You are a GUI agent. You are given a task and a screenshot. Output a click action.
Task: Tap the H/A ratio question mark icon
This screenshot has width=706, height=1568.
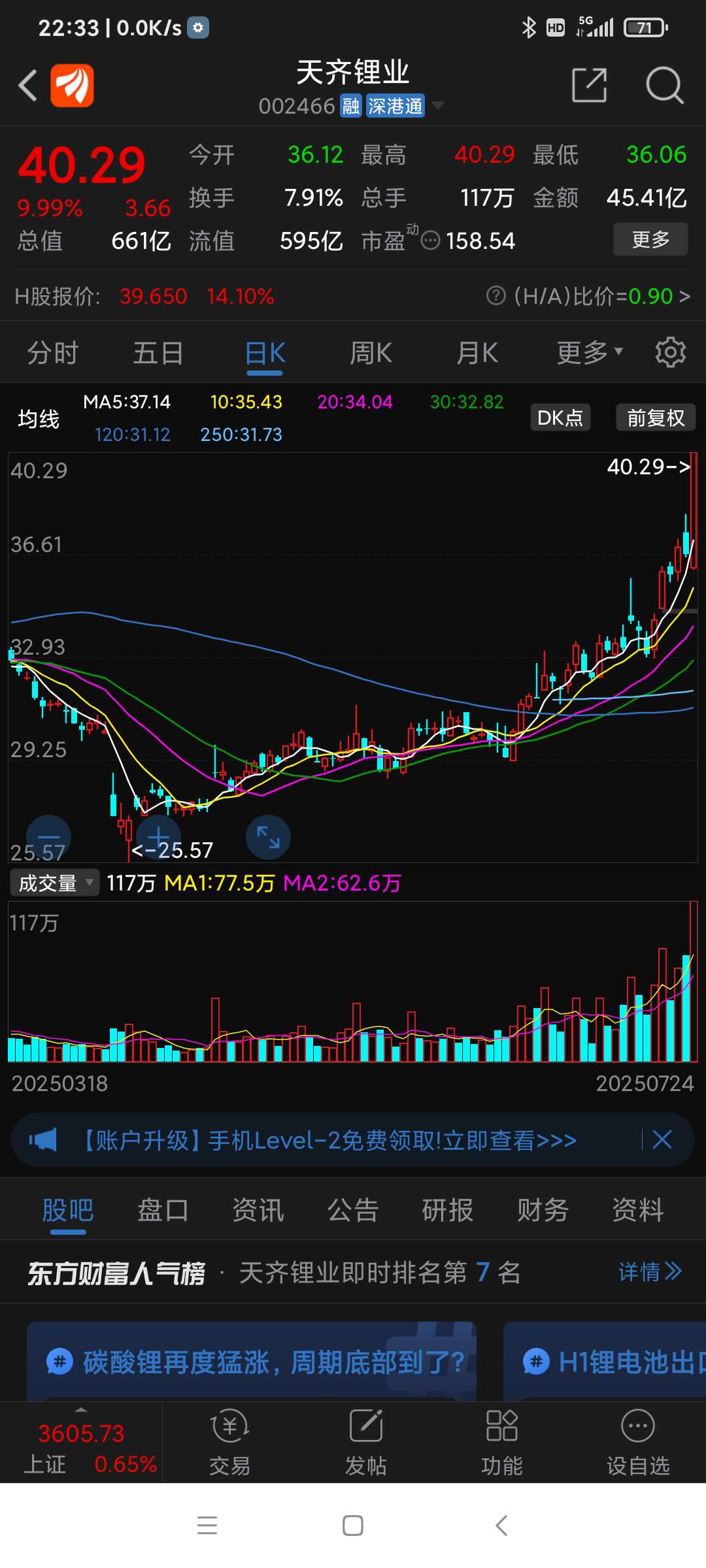[496, 296]
